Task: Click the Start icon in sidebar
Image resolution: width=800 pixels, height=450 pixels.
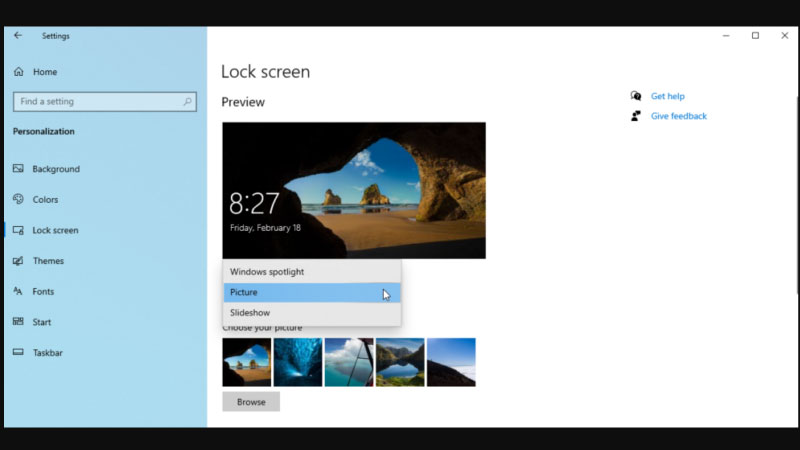Action: [19, 322]
